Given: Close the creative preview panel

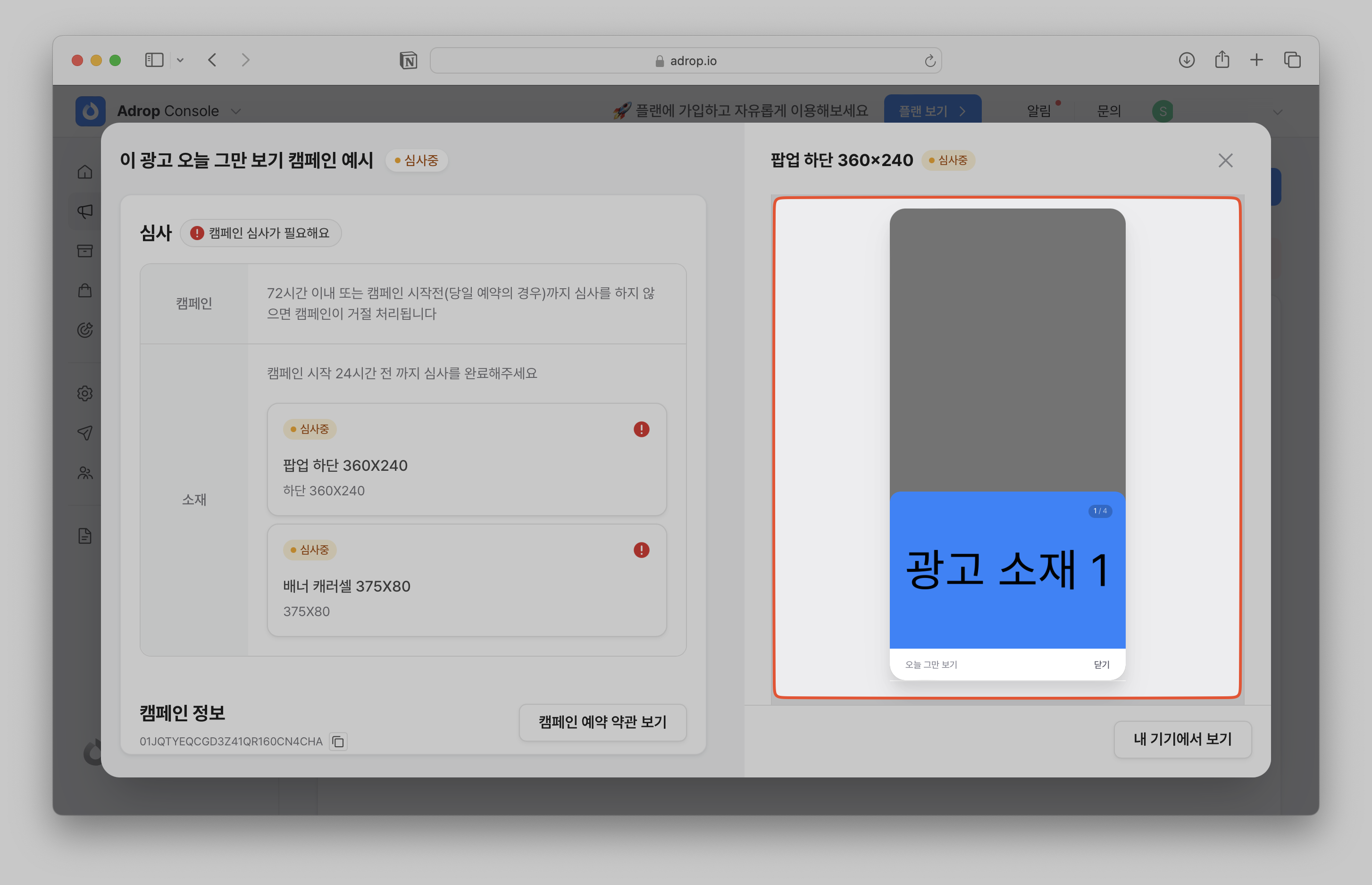Looking at the screenshot, I should 1225,160.
